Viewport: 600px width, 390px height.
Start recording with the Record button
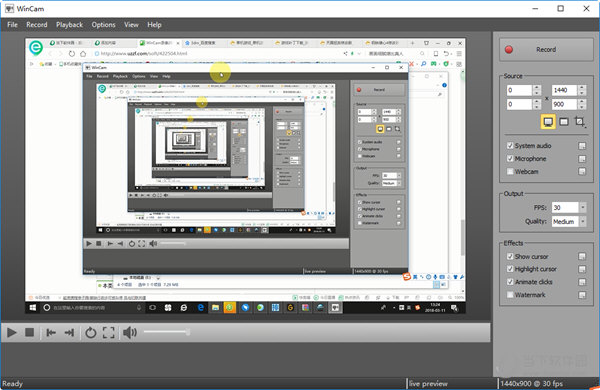tap(546, 49)
